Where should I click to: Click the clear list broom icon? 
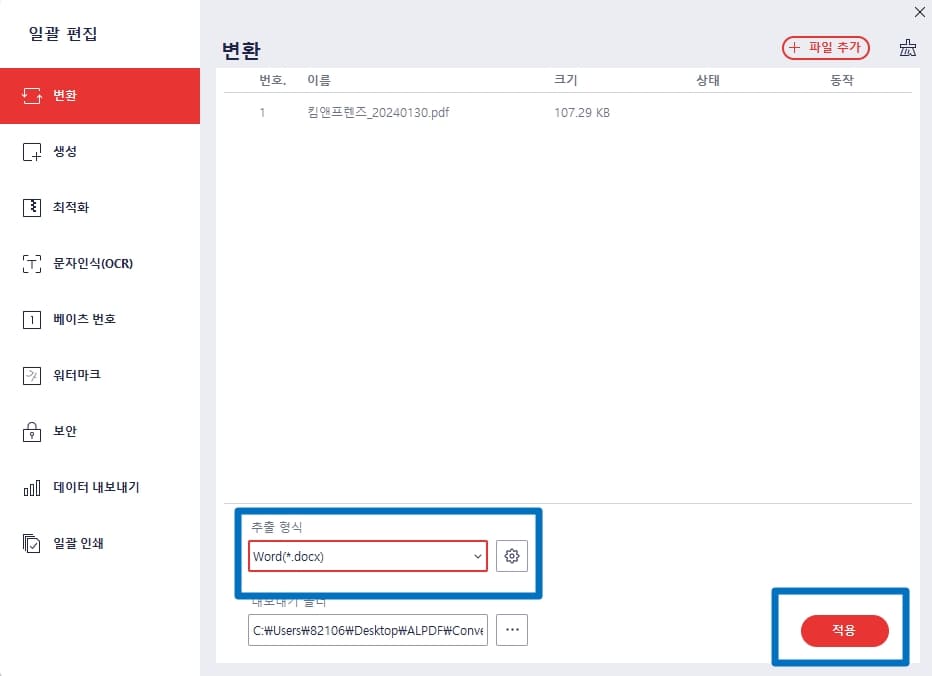(x=908, y=48)
